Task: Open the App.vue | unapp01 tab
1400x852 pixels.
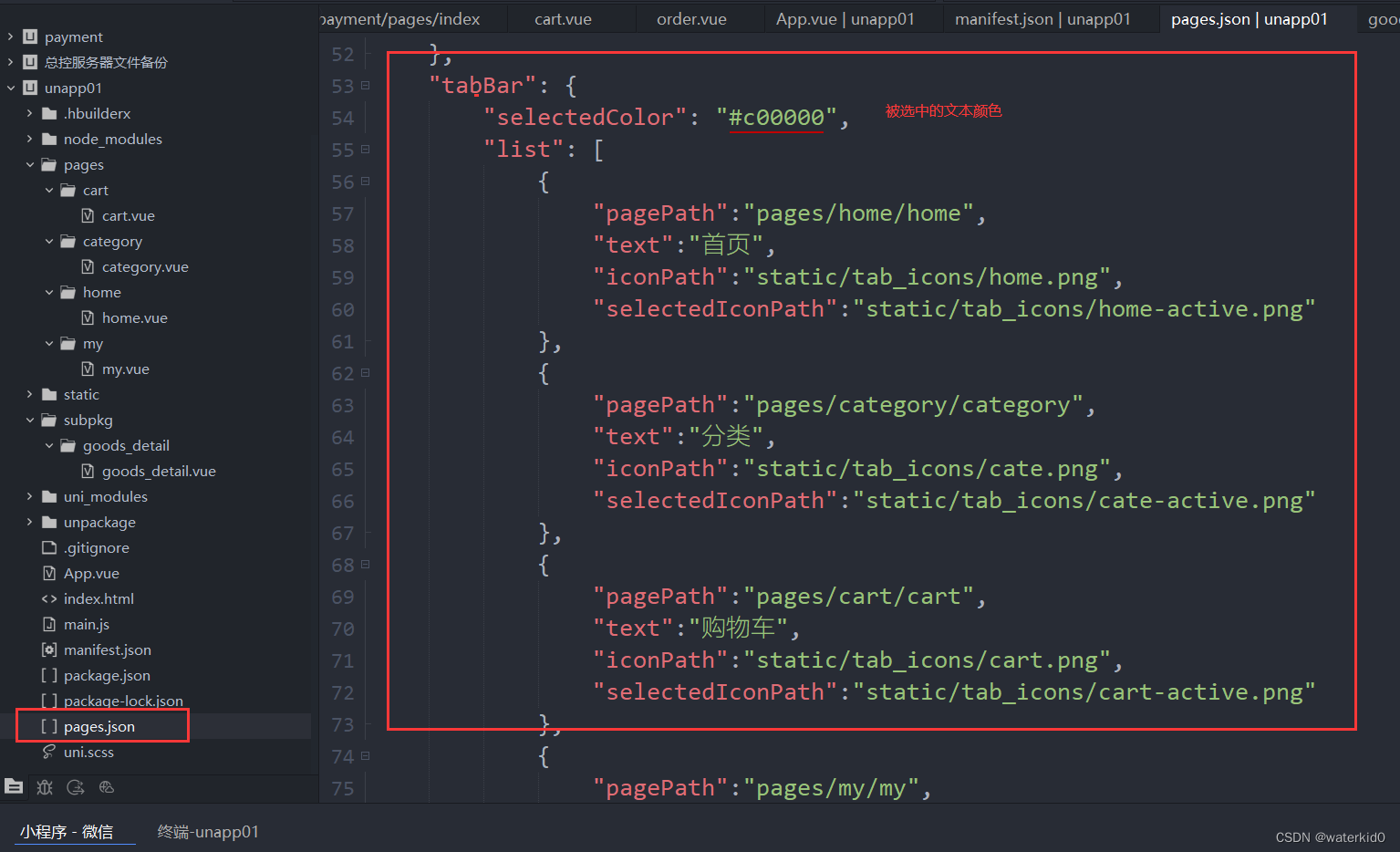Action: point(845,19)
